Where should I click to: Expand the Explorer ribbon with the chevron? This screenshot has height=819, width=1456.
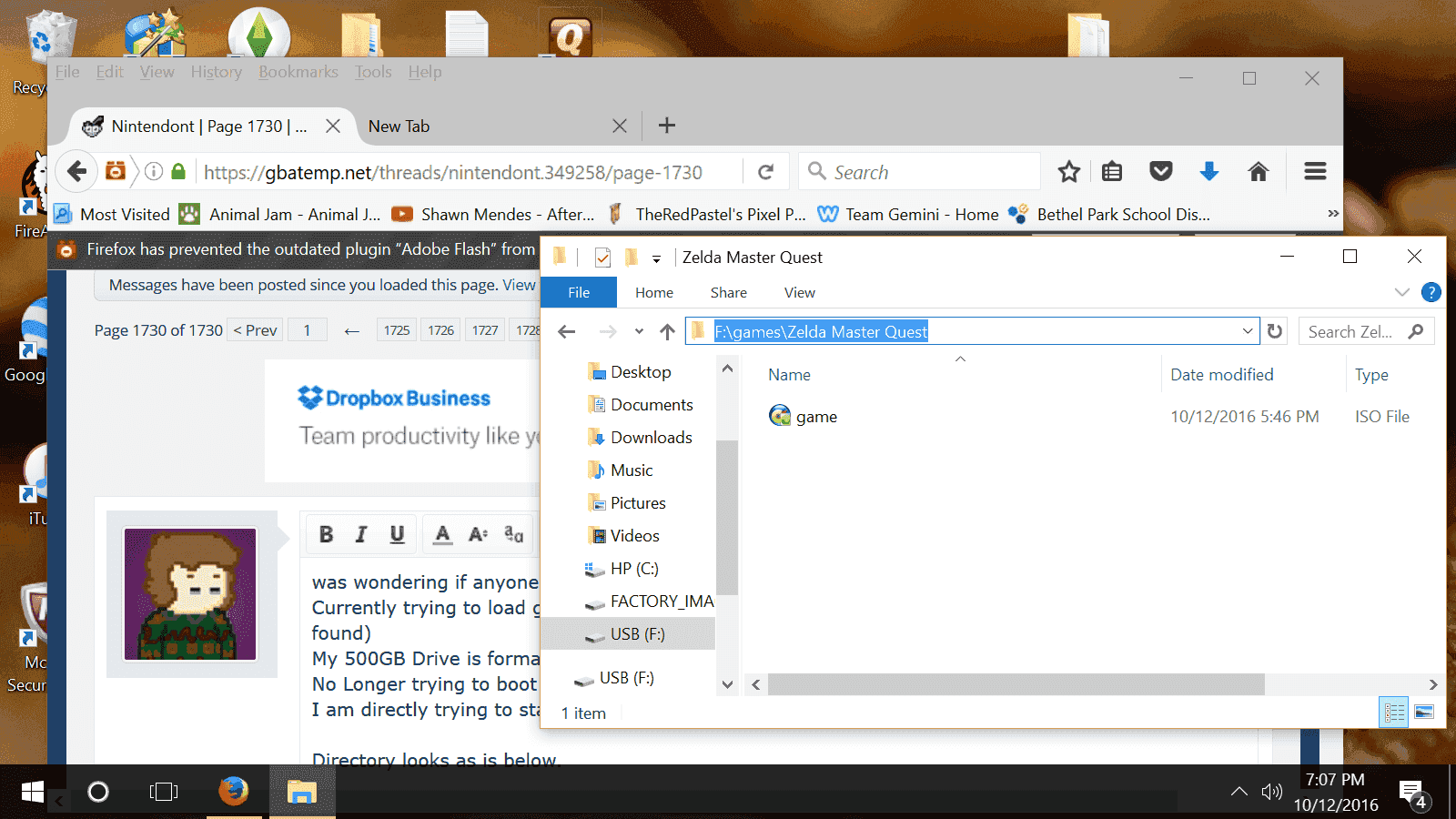(x=1401, y=292)
